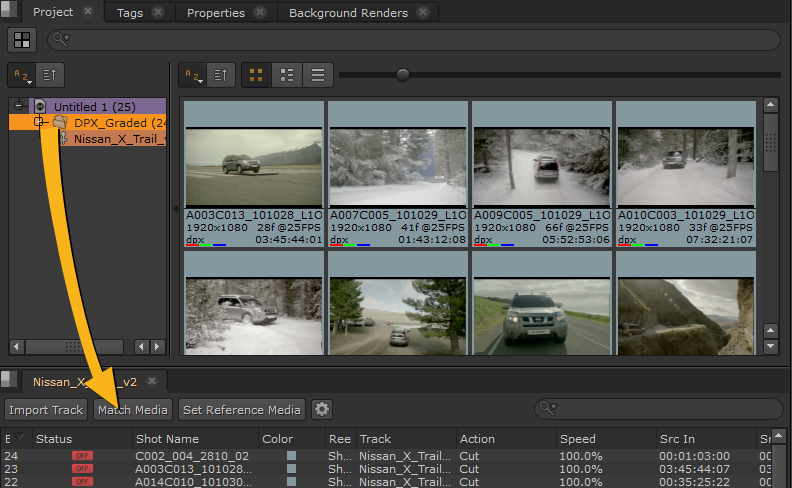Click the thumbnail size slider handle

(x=403, y=74)
